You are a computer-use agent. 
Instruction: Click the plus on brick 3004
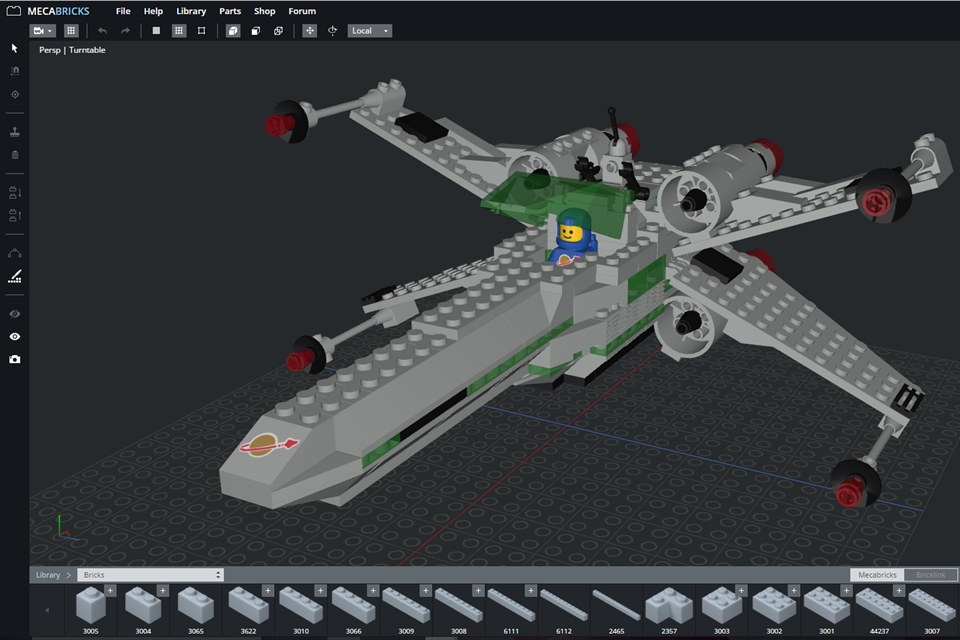coord(163,590)
